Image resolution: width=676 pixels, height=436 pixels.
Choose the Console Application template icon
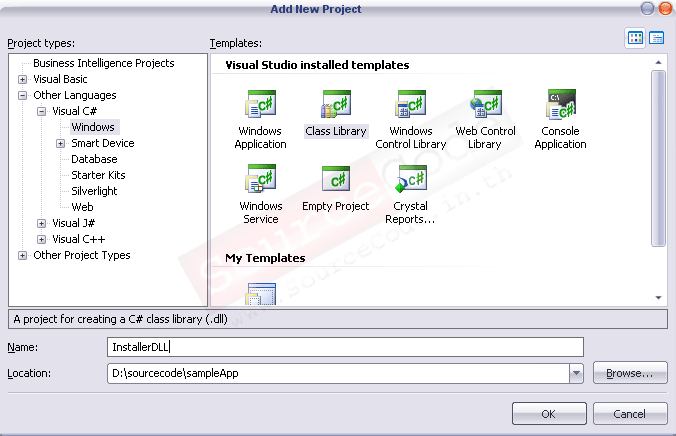pyautogui.click(x=561, y=104)
